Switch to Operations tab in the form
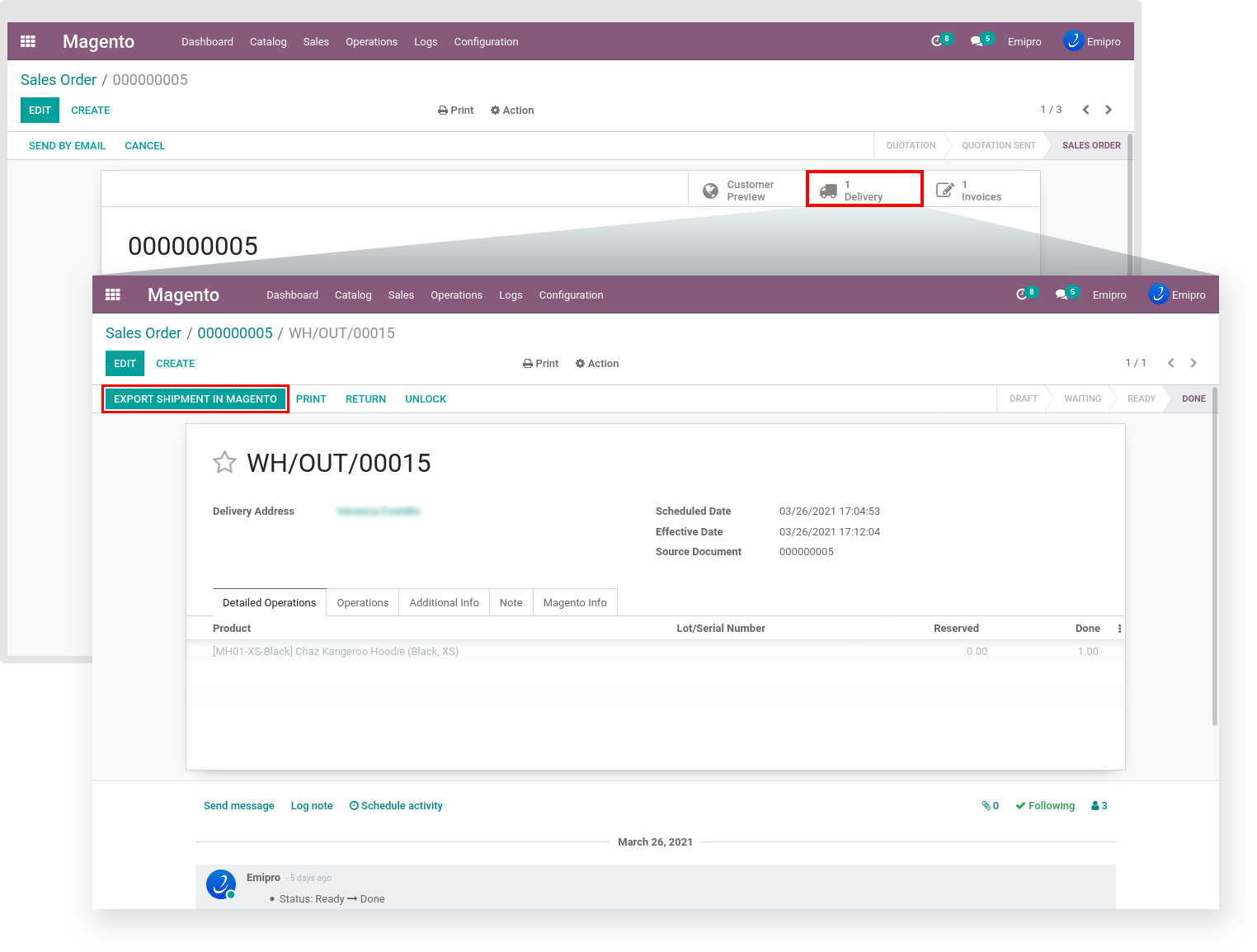 363,603
